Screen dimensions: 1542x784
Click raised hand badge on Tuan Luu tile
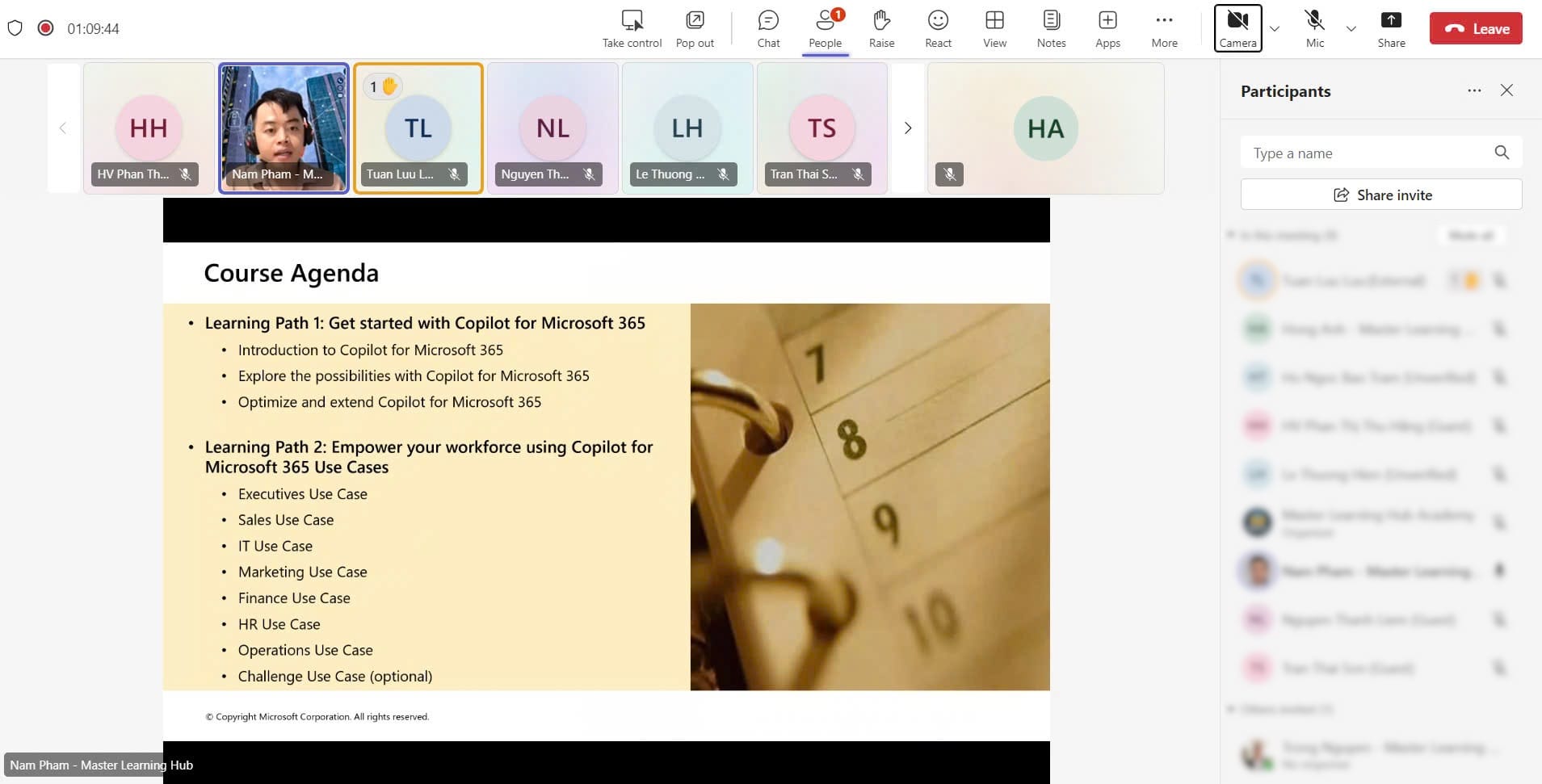(x=383, y=86)
